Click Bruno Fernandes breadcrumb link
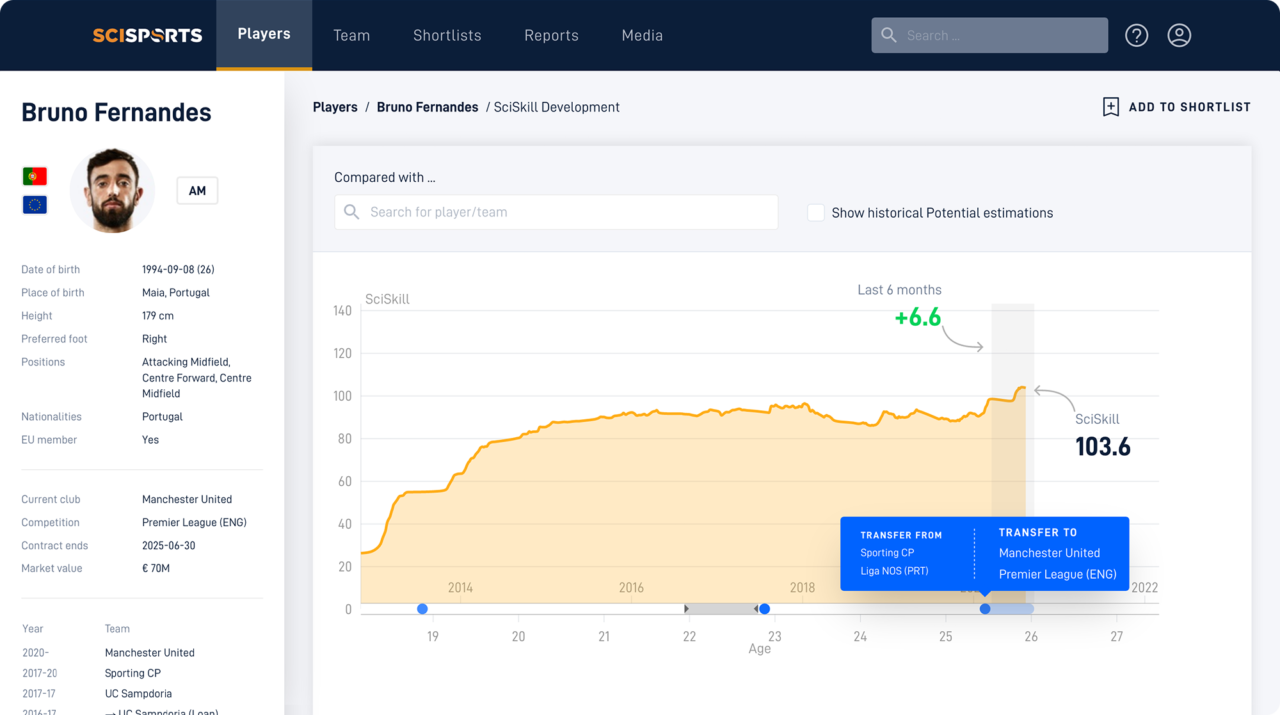The image size is (1280, 715). (x=427, y=107)
